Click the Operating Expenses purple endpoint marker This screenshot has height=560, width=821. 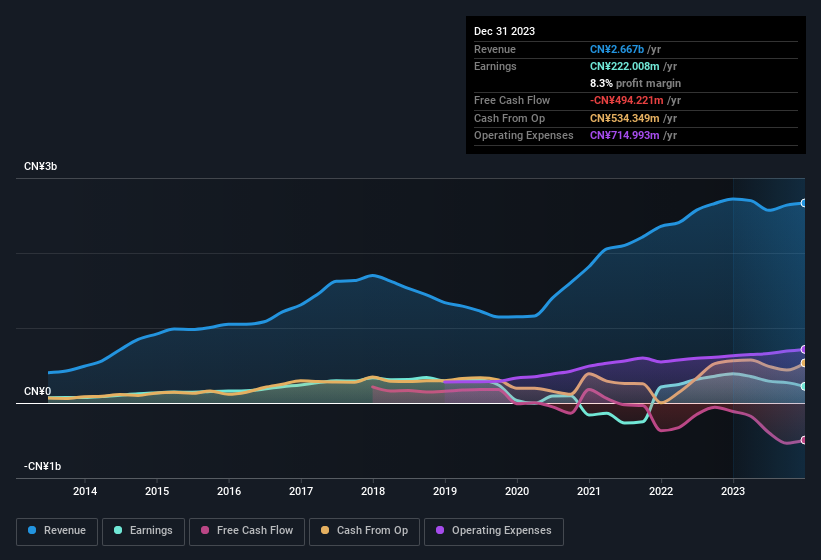click(803, 349)
